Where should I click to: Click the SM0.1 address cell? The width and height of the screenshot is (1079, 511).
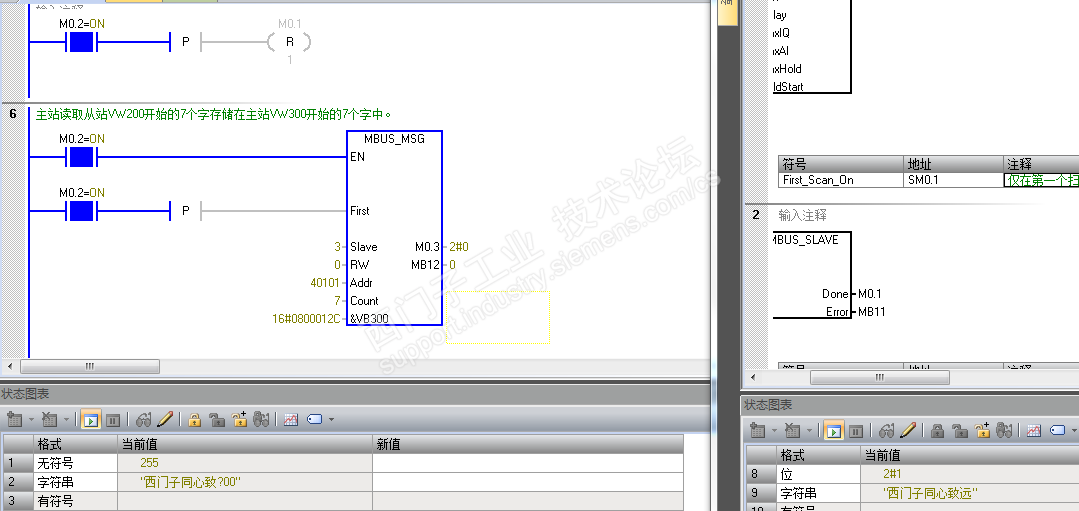[953, 180]
